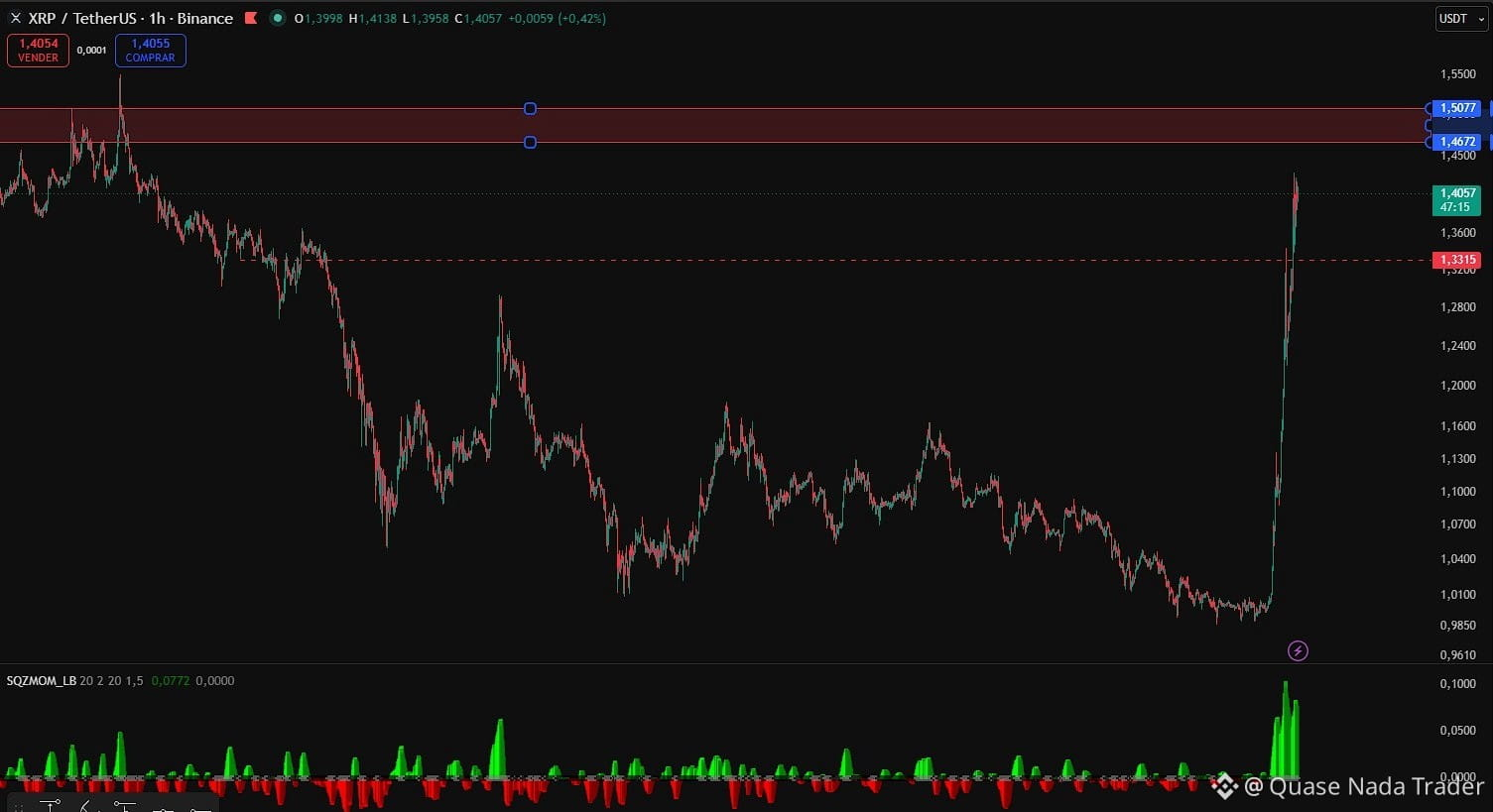Image resolution: width=1493 pixels, height=812 pixels.
Task: Click the 1,4055 COMPRAR buy button
Action: click(151, 51)
